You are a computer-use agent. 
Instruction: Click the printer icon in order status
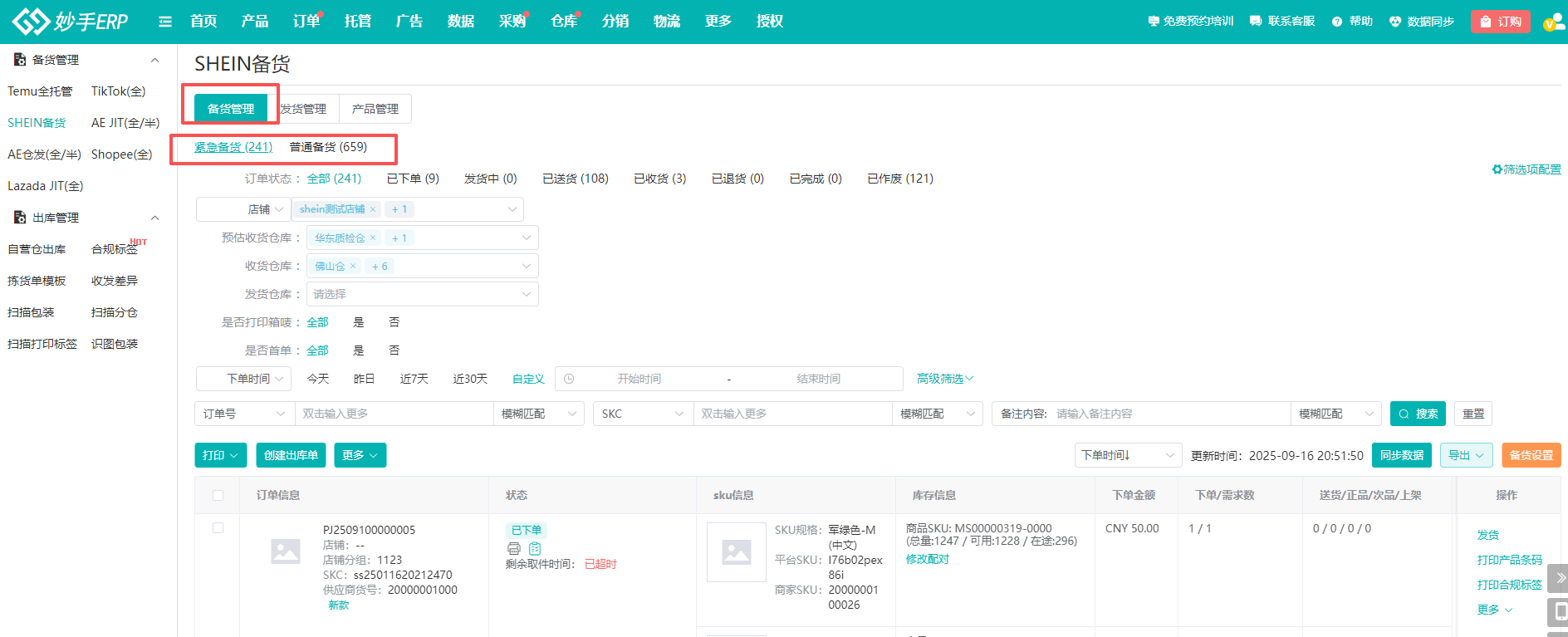(514, 548)
